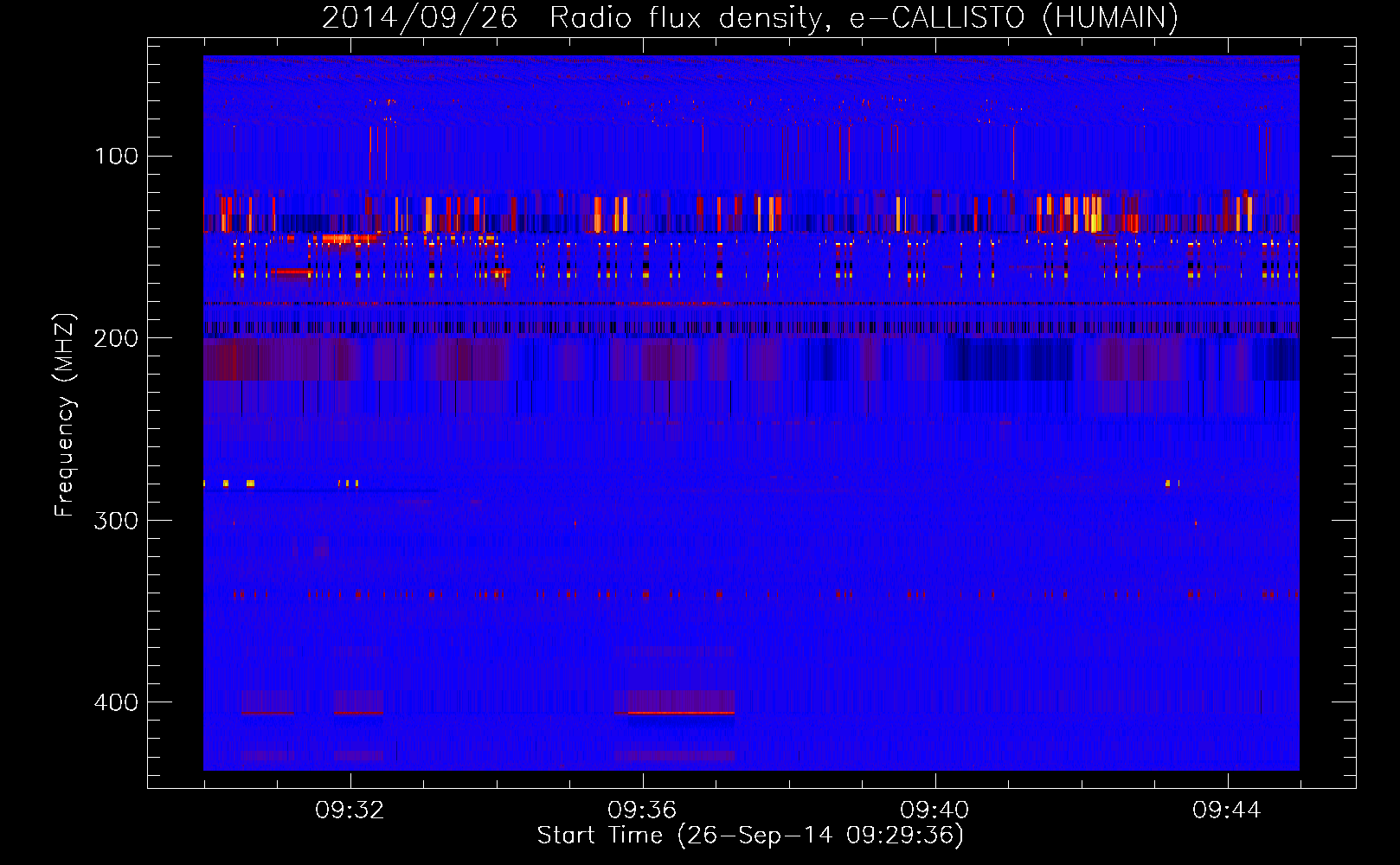Click the long red emission line near 400 MHz
The height and width of the screenshot is (865, 1400).
681,713
